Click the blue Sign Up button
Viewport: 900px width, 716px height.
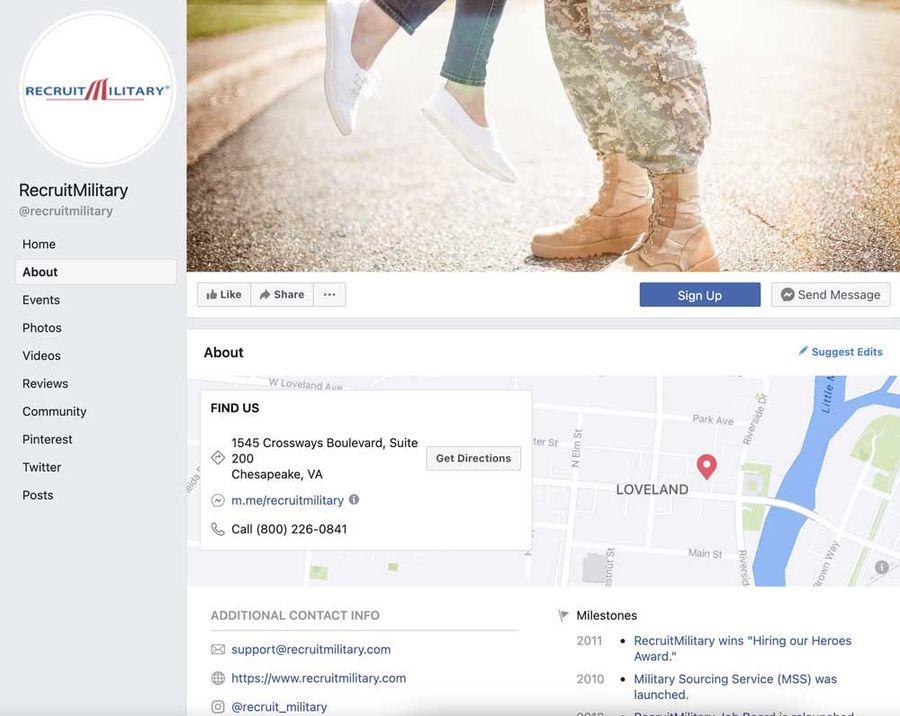coord(700,295)
